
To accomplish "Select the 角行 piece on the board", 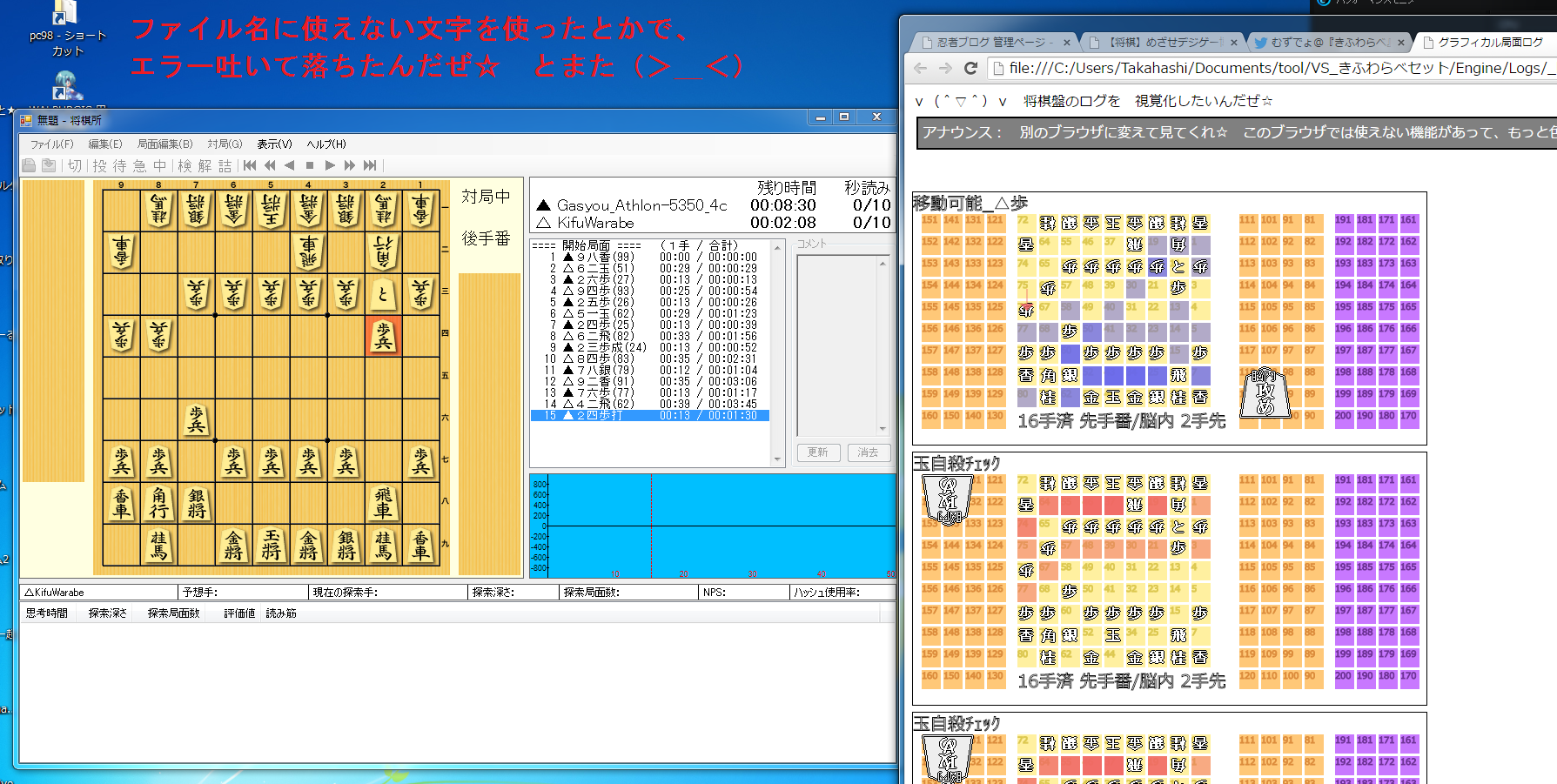I will pos(158,504).
